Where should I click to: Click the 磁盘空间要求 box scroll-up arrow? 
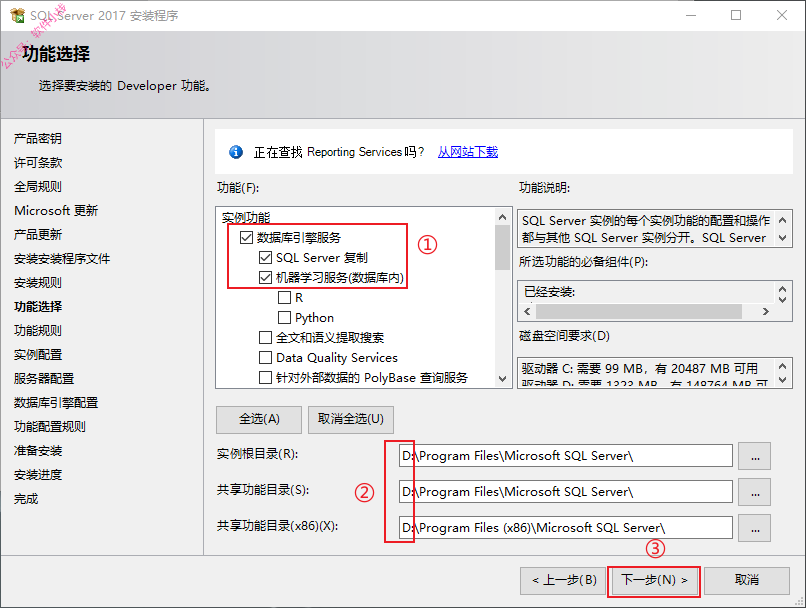pos(782,366)
